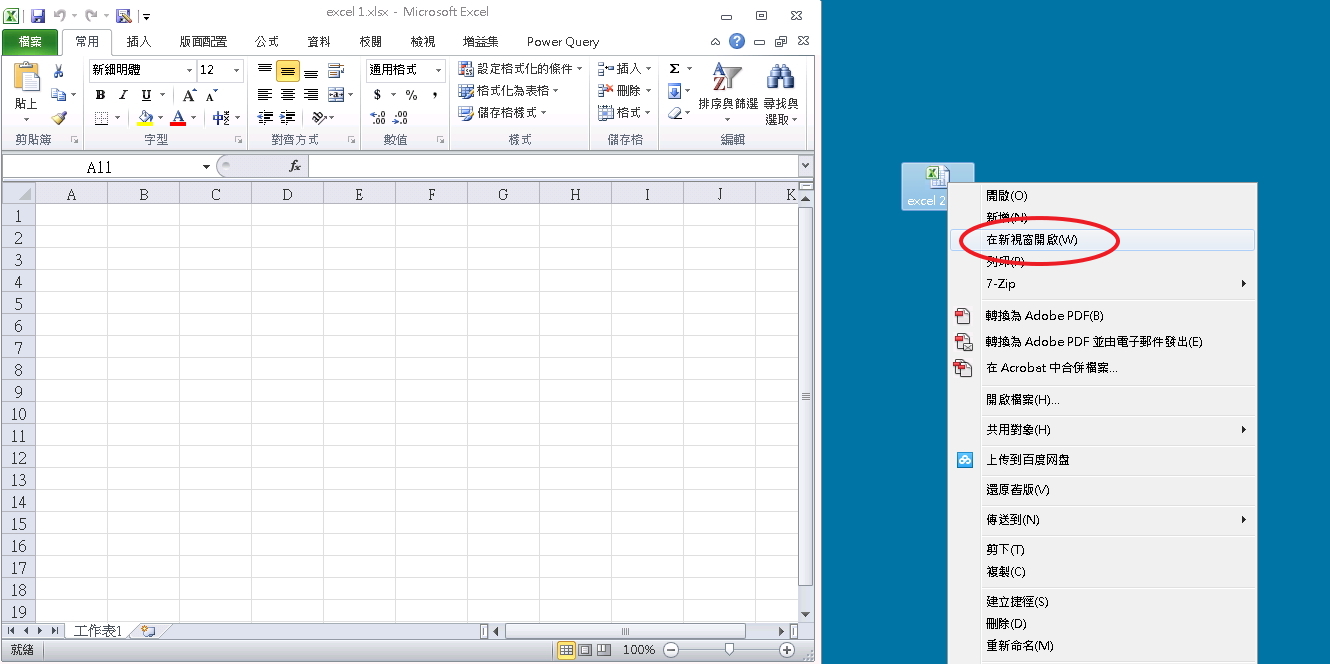Open the 7-Zip submenu in context menu
This screenshot has width=1330, height=664.
(x=1101, y=284)
